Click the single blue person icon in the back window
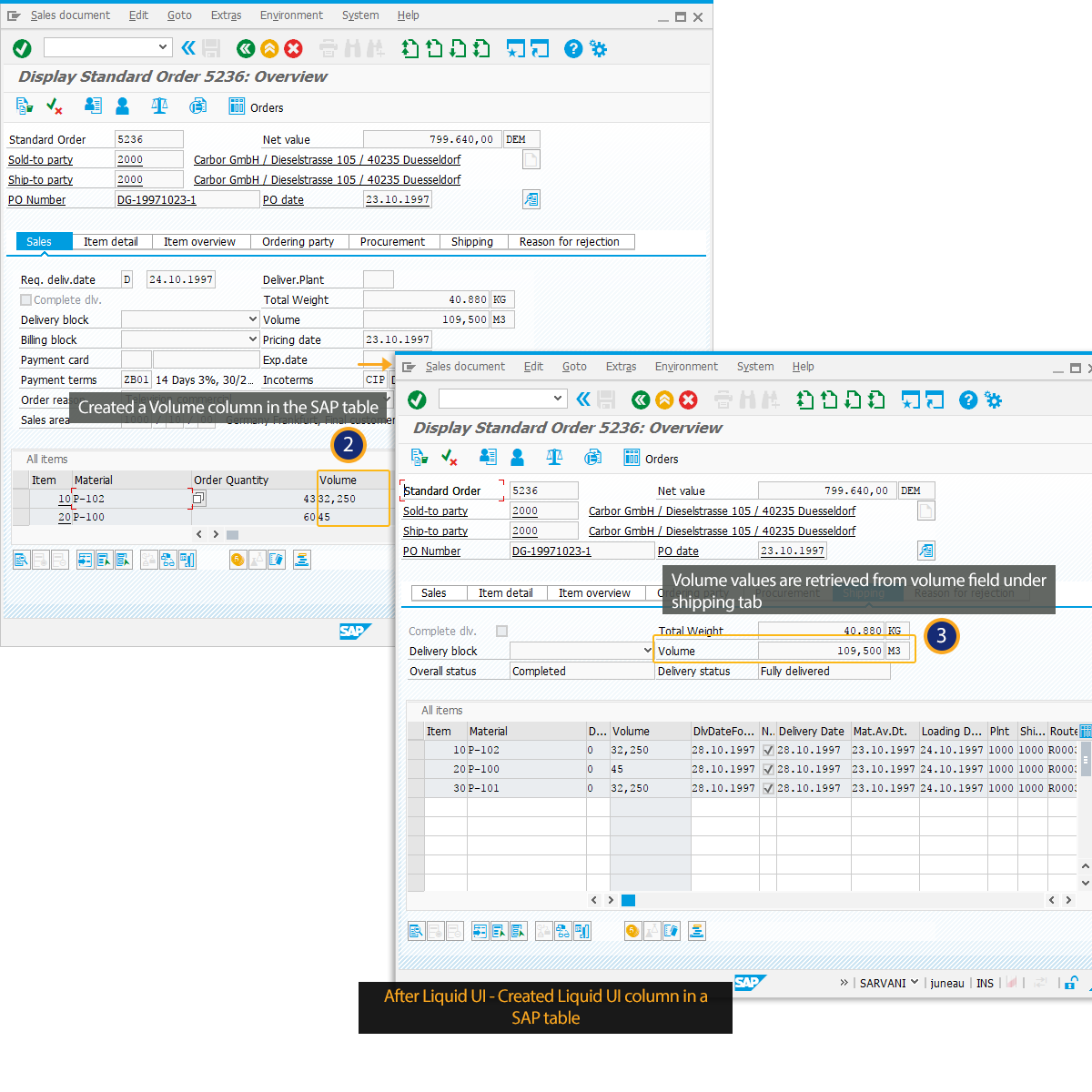 point(122,106)
